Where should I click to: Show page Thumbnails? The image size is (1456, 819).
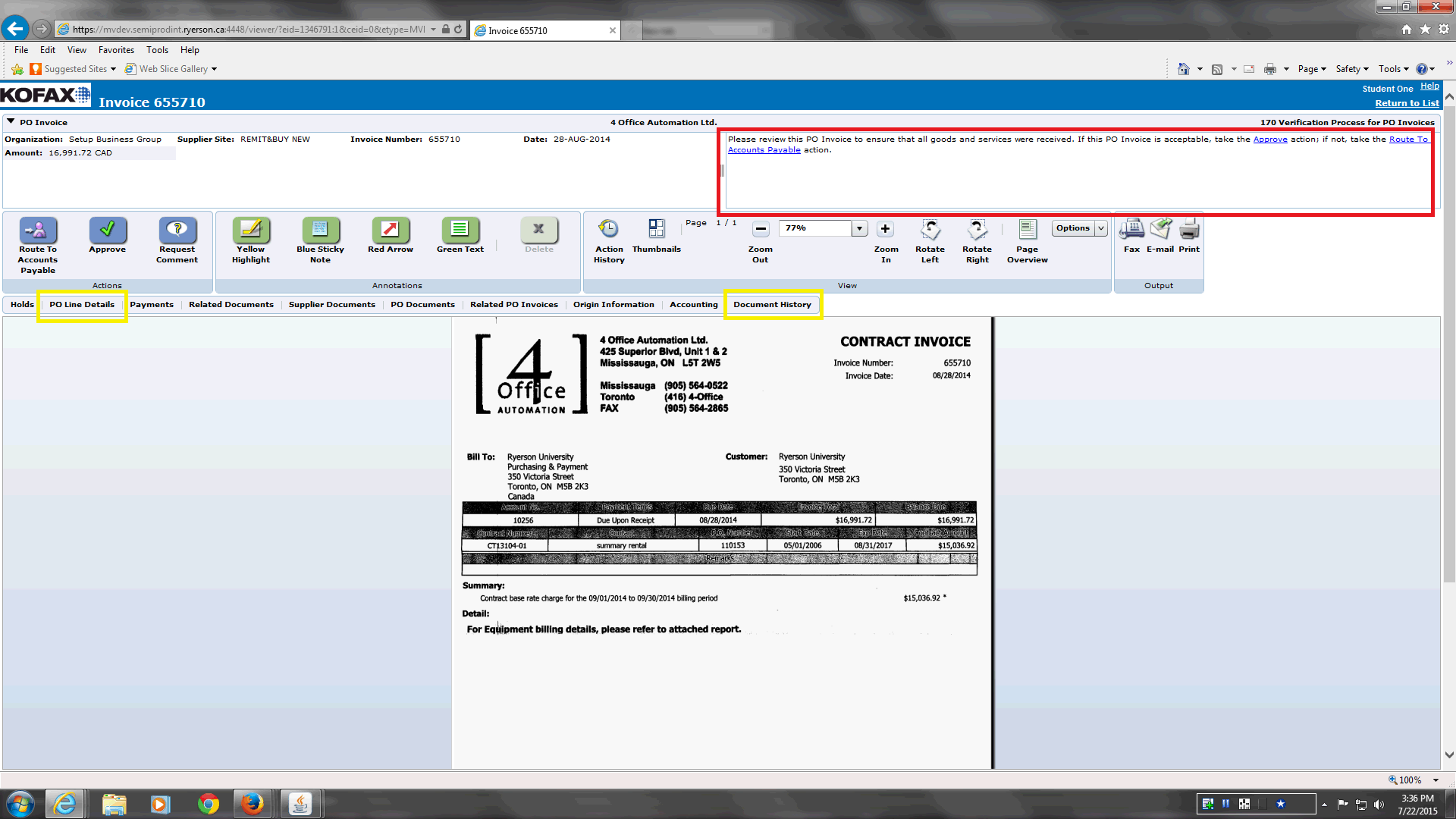(x=657, y=229)
